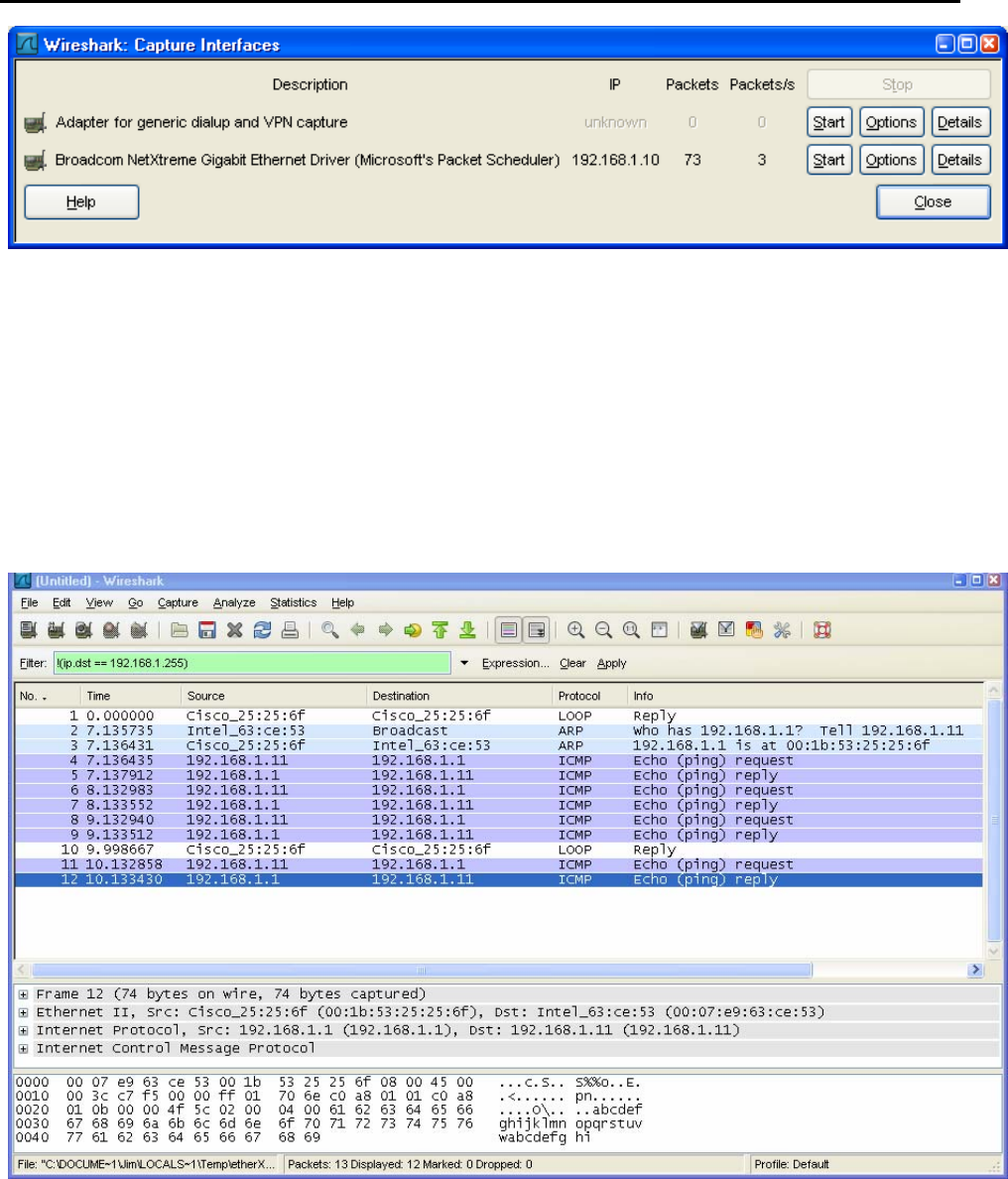Start capture on generic dialup adapter
This screenshot has width=1008, height=1179.
pos(829,122)
